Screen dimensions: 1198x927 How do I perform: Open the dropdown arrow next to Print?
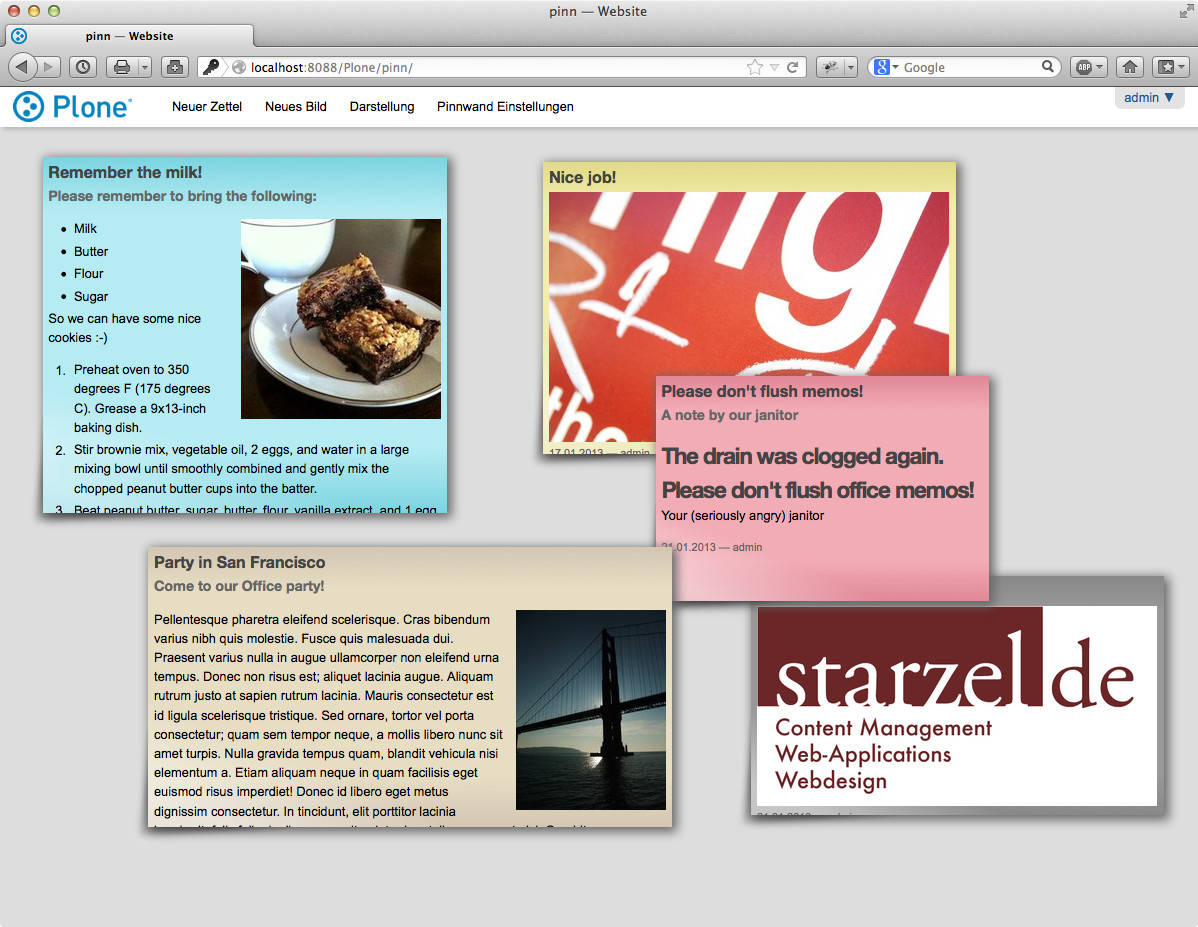144,67
